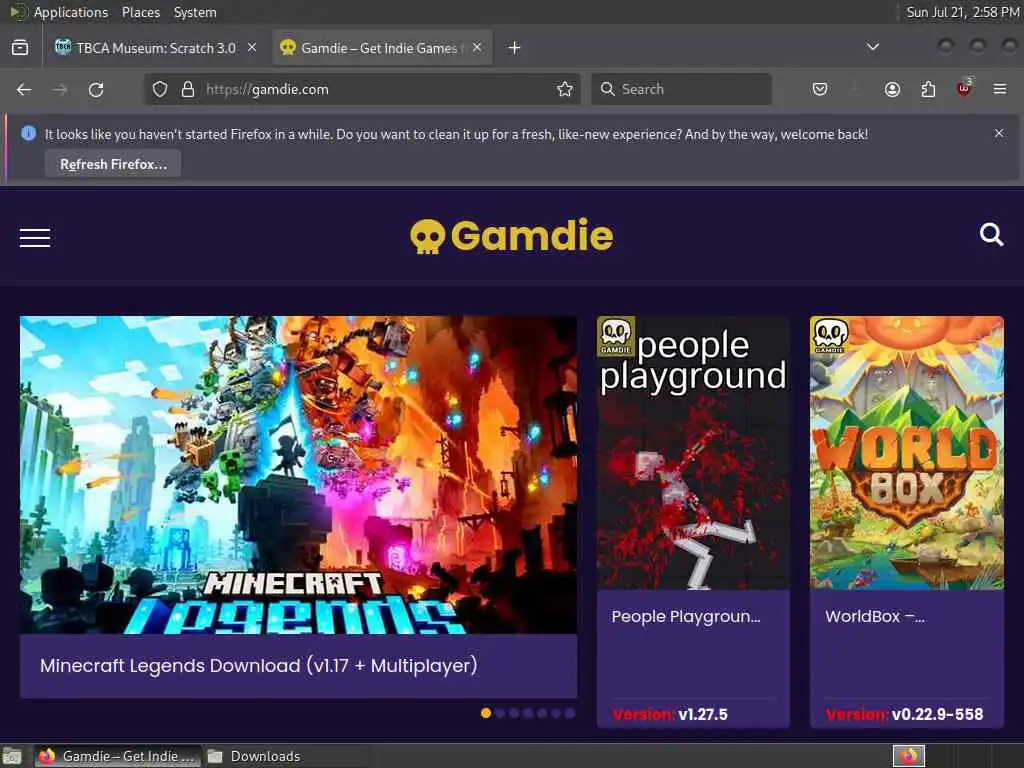The height and width of the screenshot is (768, 1024).
Task: Click the Refresh Firefox… button
Action: point(113,164)
